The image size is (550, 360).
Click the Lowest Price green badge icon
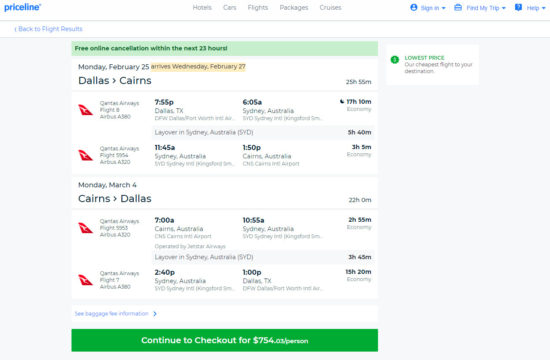[x=395, y=60]
